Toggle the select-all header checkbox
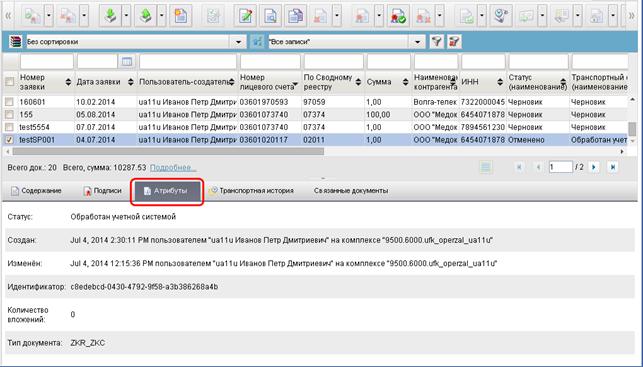The height and width of the screenshot is (367, 643). 9,82
